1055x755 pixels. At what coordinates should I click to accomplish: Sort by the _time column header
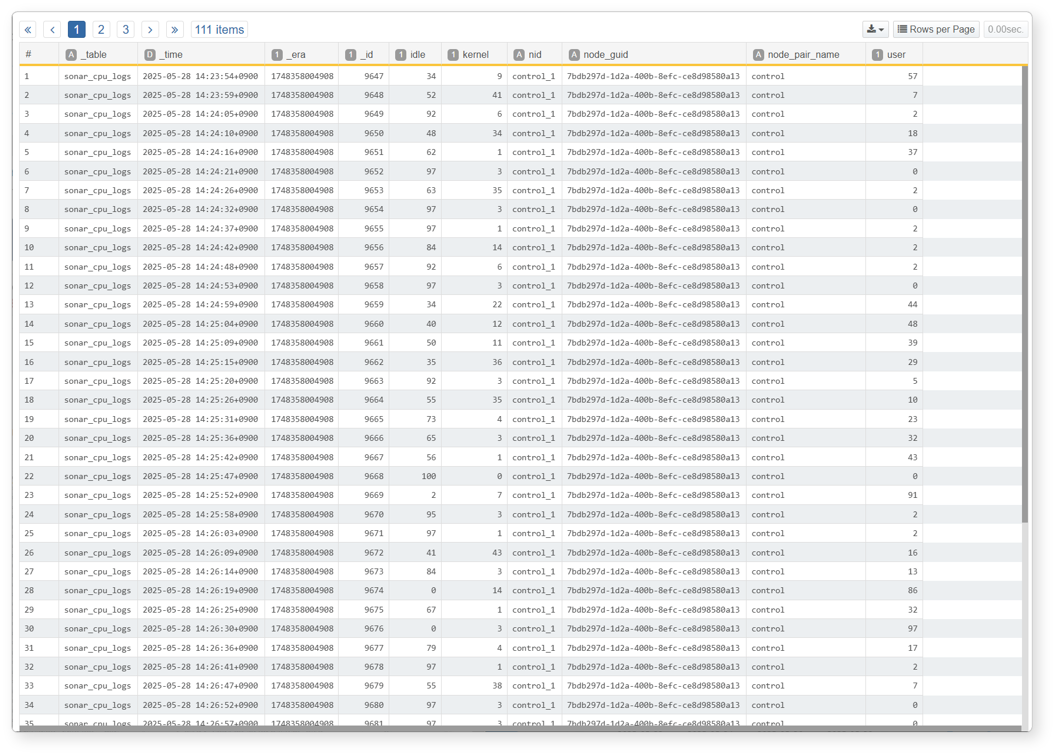click(201, 55)
